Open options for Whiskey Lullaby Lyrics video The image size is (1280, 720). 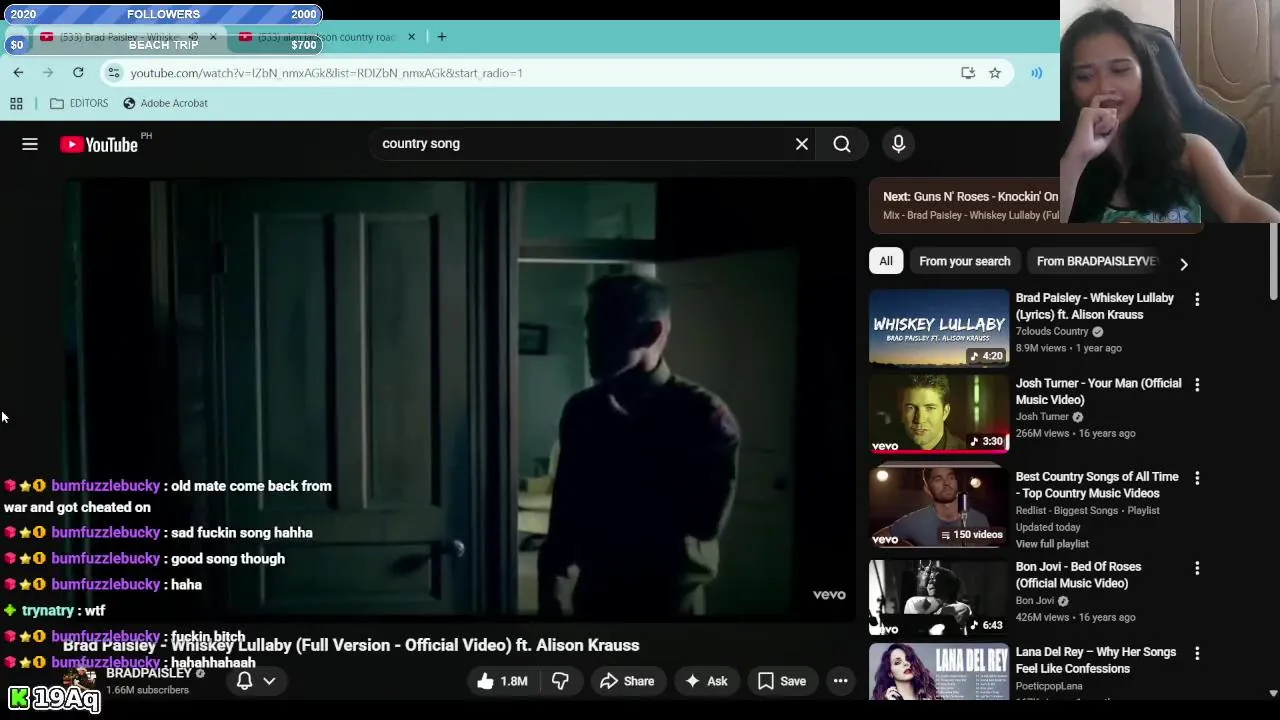1197,299
